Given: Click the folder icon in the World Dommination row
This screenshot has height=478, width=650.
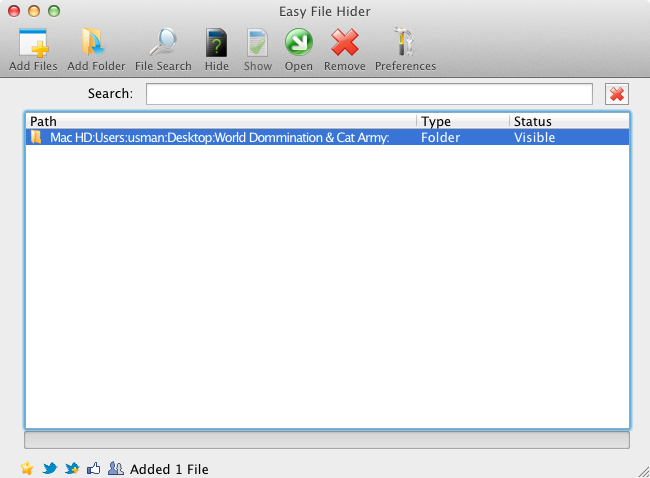Looking at the screenshot, I should click(x=36, y=137).
